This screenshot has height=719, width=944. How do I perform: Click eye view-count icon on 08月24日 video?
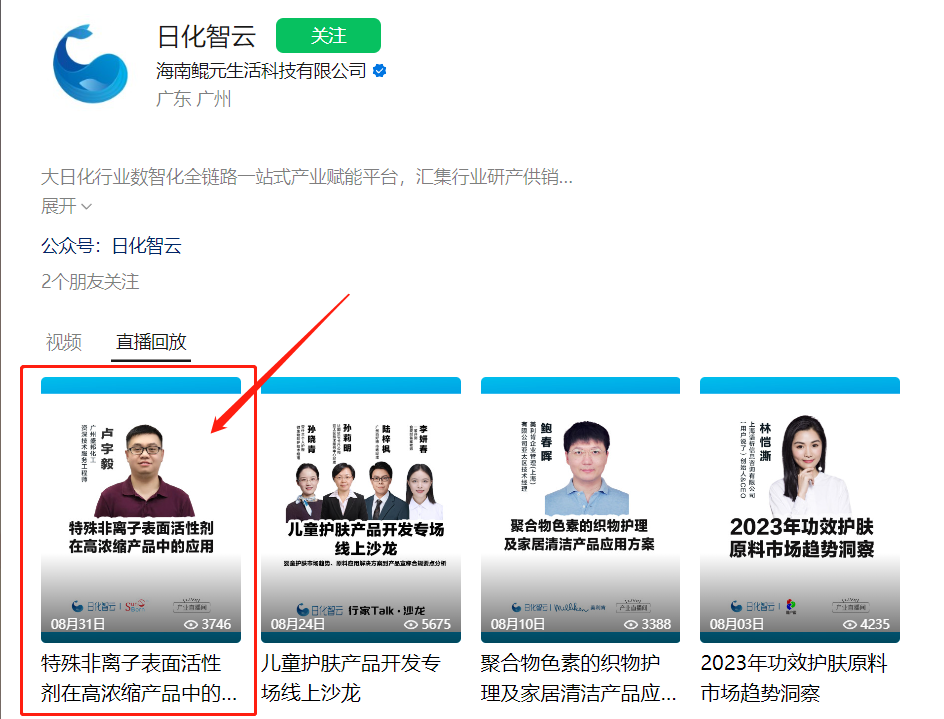click(411, 624)
